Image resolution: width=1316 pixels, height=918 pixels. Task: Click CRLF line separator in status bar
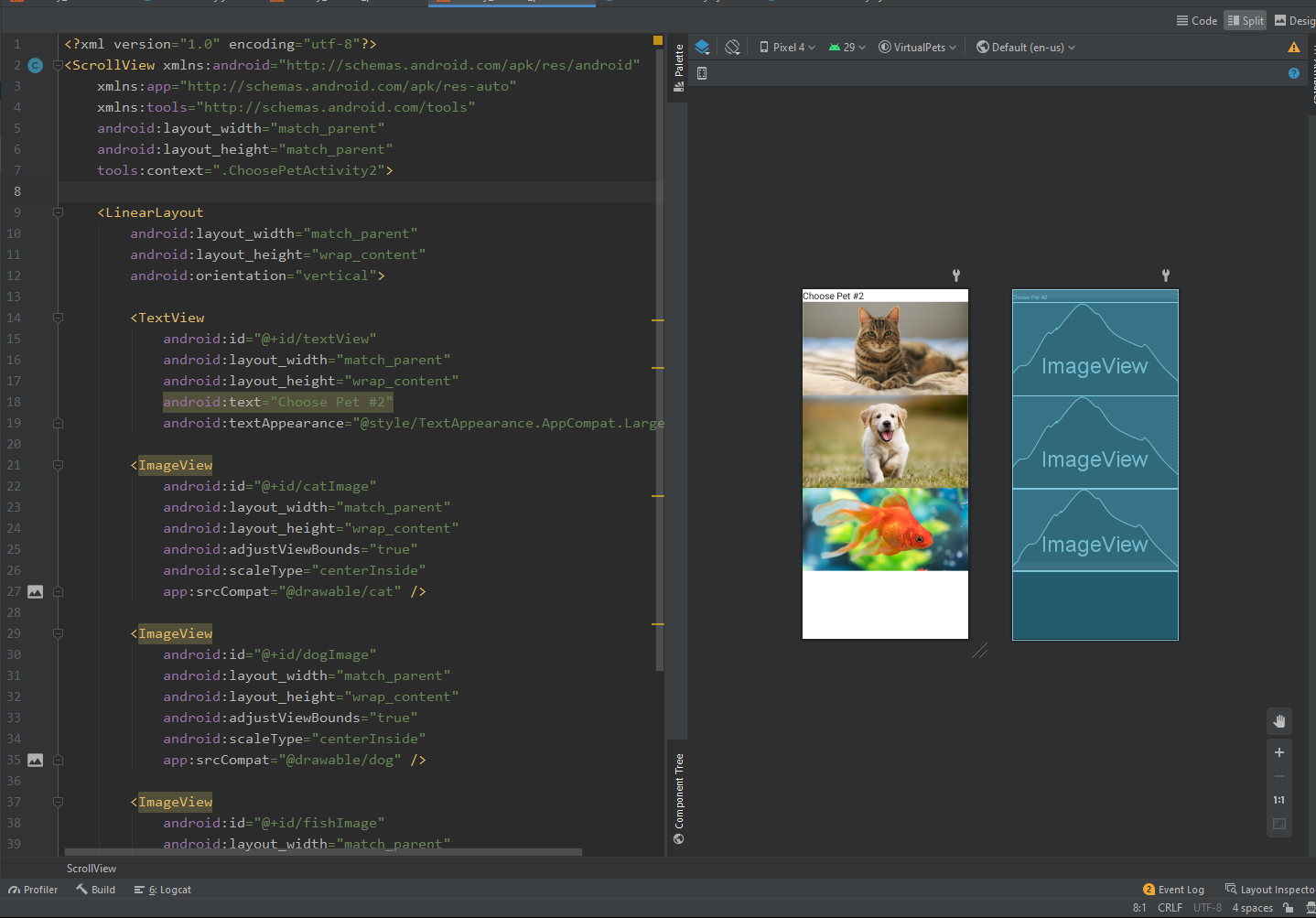pyautogui.click(x=1169, y=908)
